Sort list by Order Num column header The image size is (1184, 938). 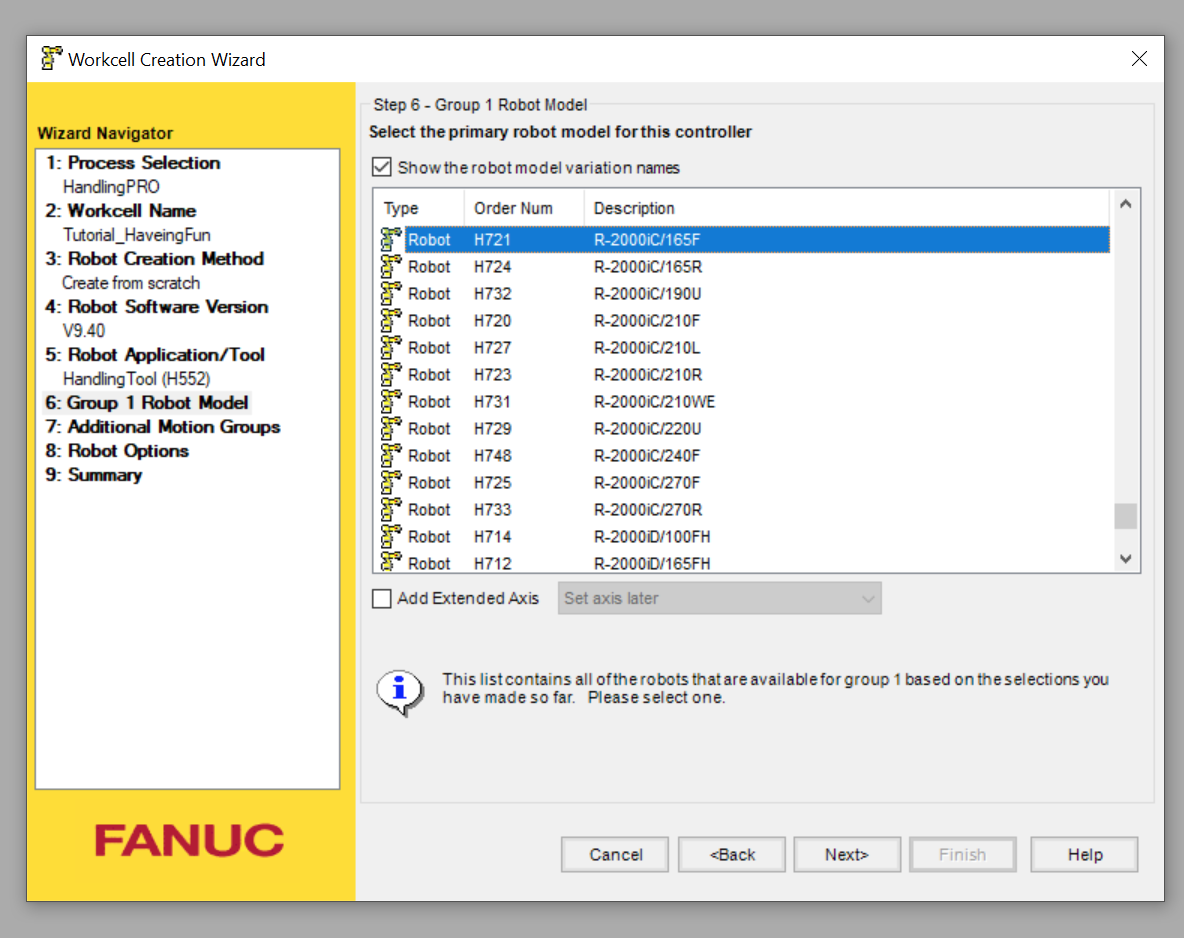(x=524, y=208)
